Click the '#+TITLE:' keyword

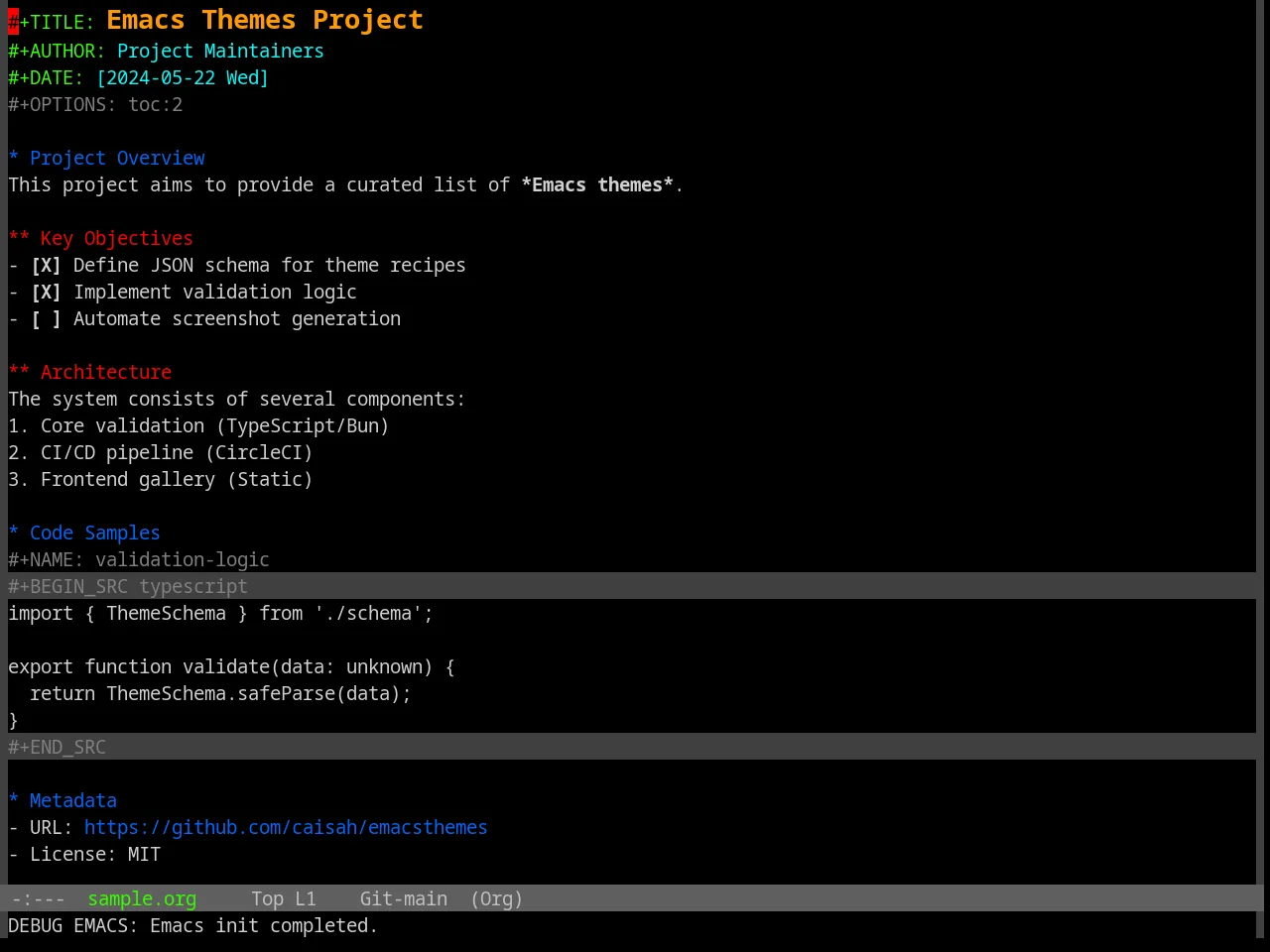(52, 22)
